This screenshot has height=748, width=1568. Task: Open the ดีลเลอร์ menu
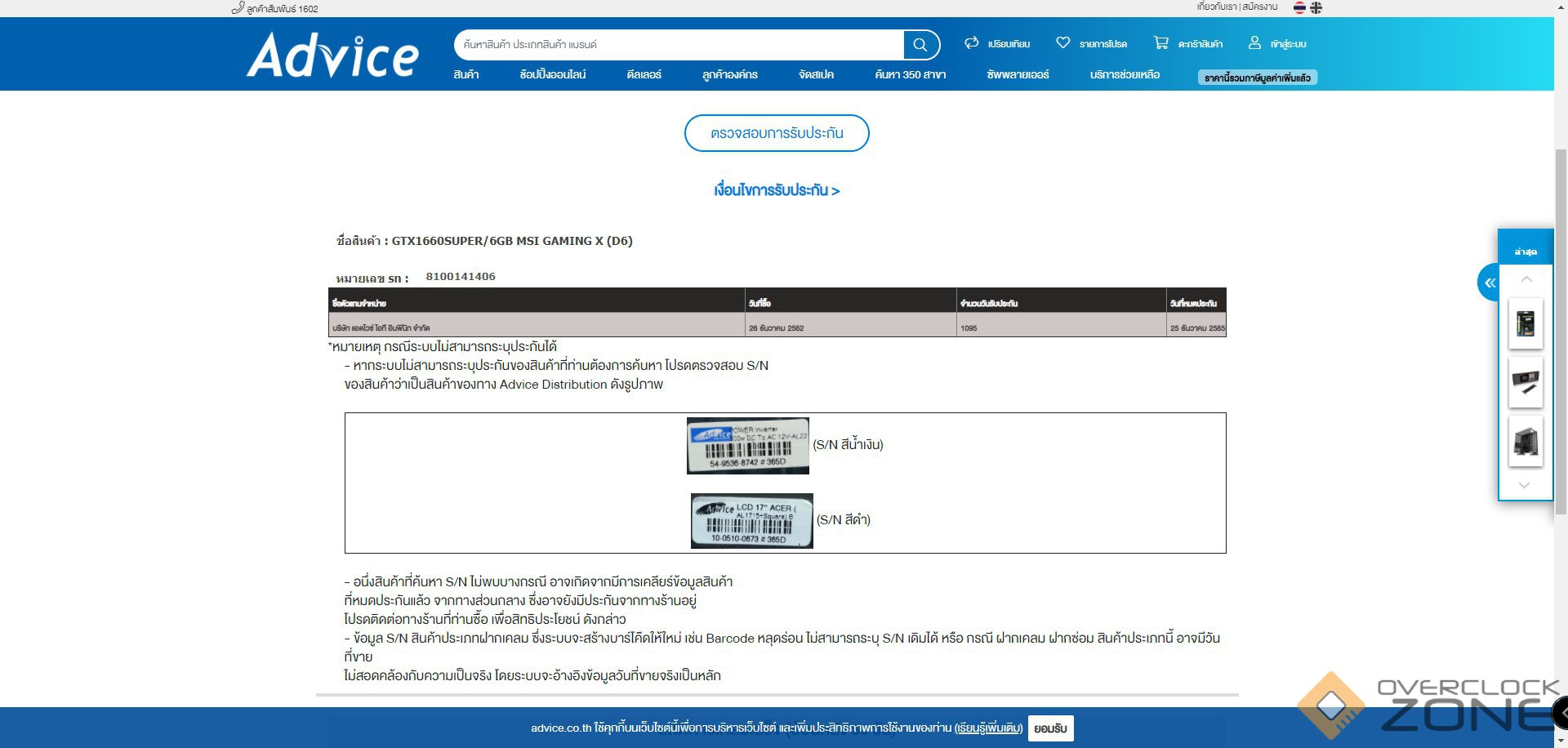pos(644,74)
